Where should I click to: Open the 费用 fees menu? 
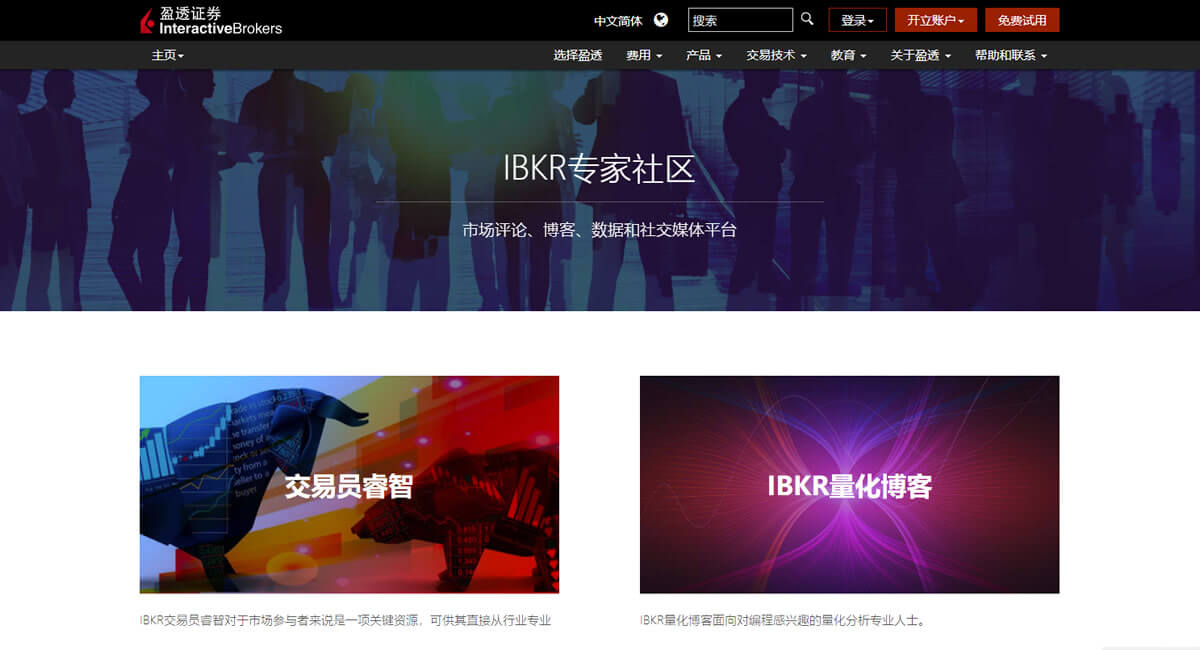[644, 56]
